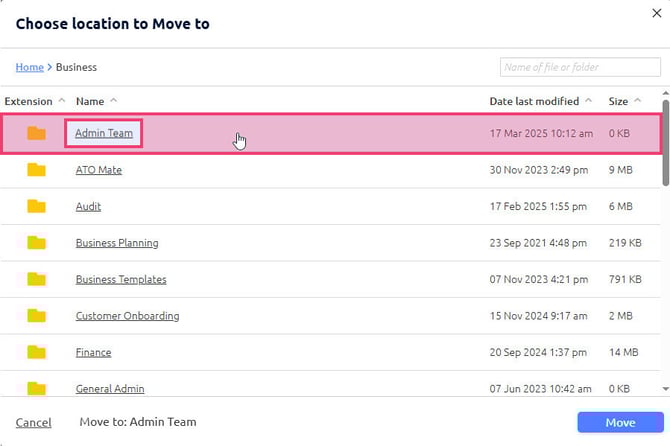Click date 07 Nov 2023 4:21 pm

coord(539,279)
